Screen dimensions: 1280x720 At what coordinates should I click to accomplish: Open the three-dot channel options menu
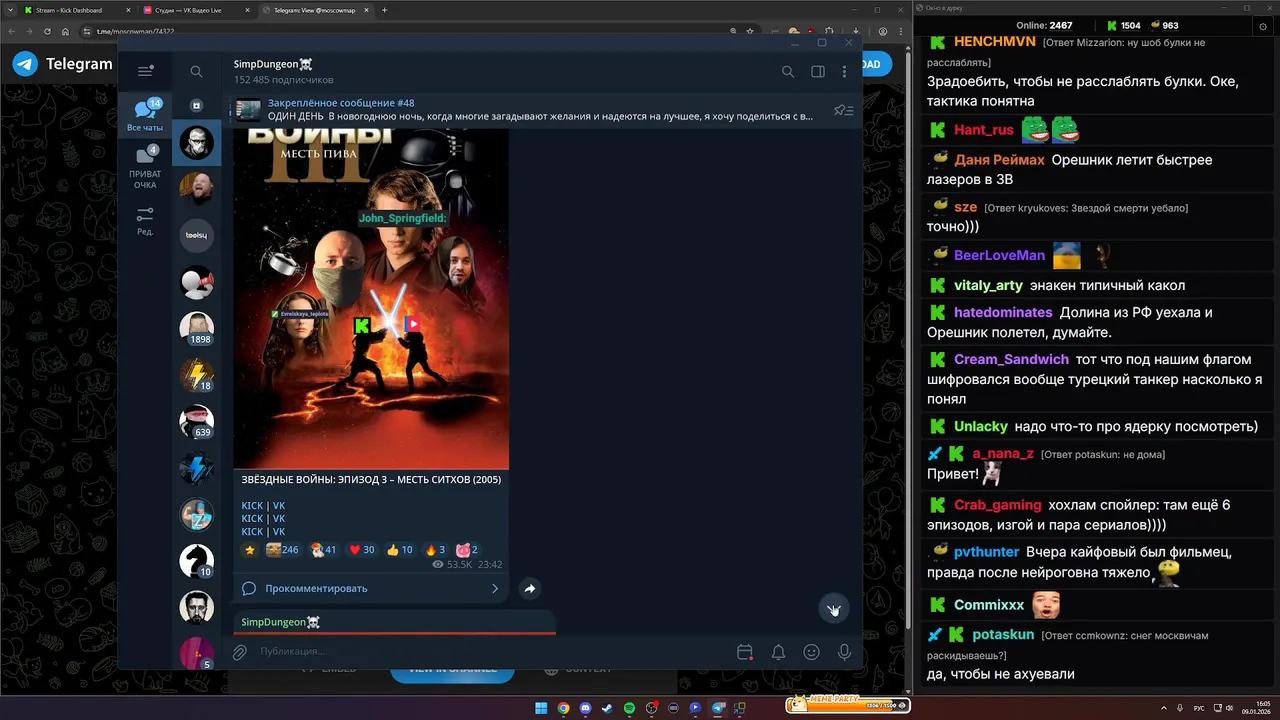coord(845,71)
